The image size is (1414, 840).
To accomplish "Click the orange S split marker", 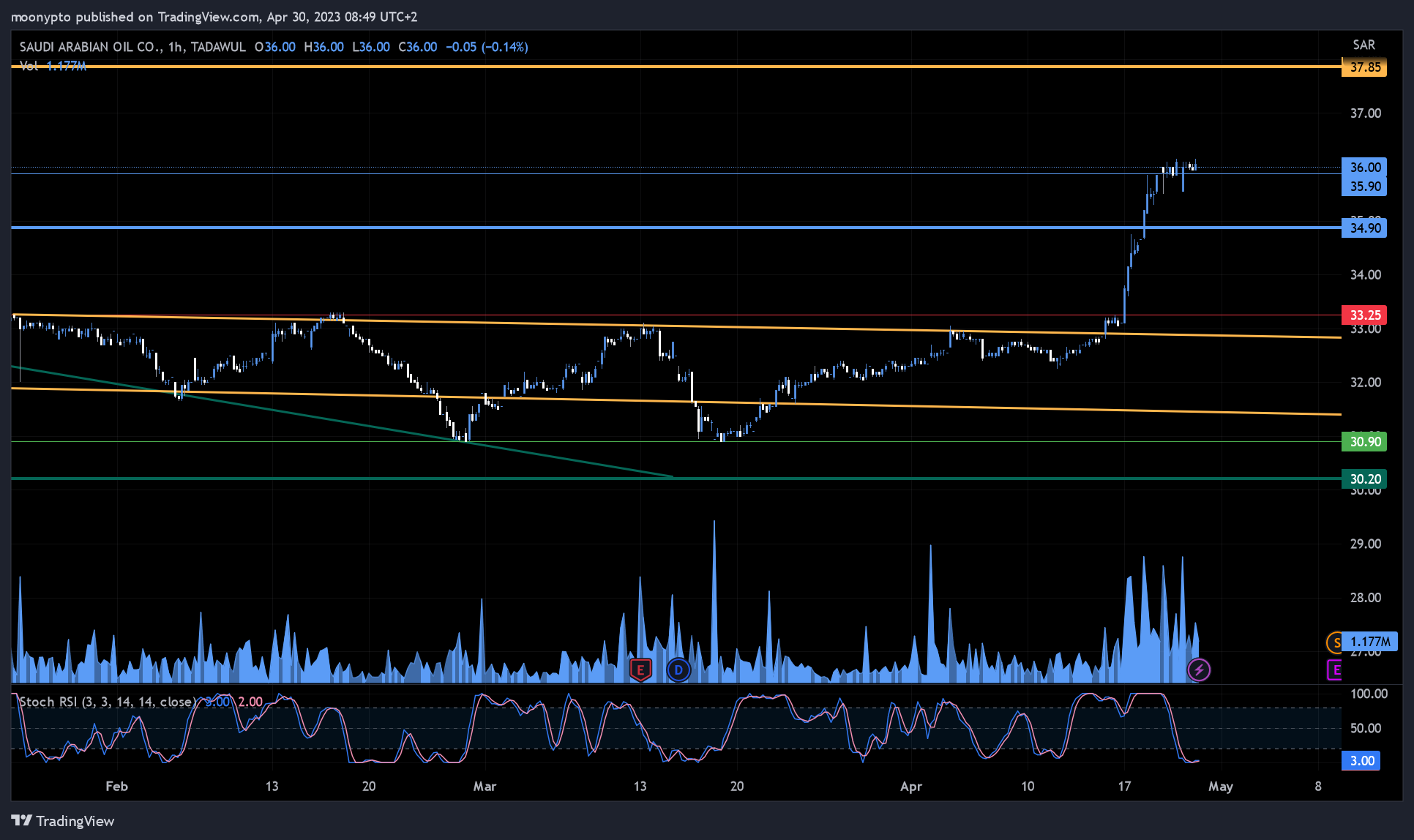I will (x=1335, y=642).
